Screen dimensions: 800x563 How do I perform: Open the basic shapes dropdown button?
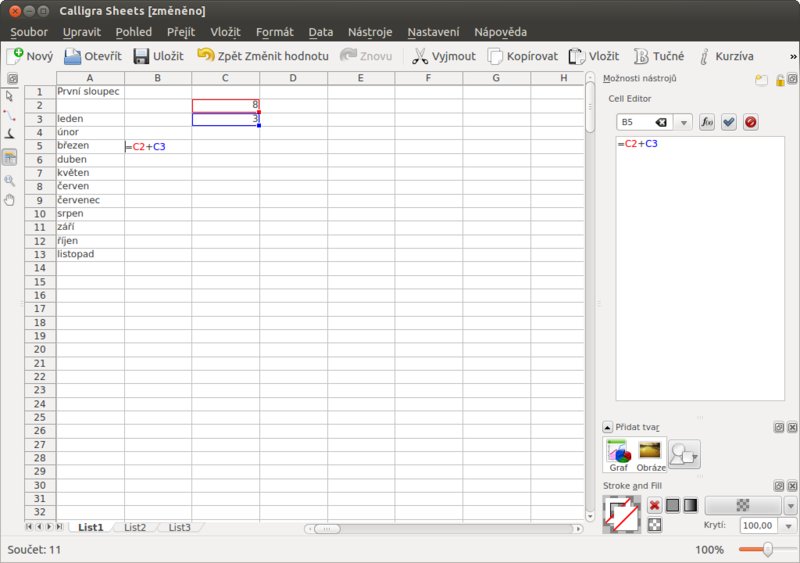[684, 454]
